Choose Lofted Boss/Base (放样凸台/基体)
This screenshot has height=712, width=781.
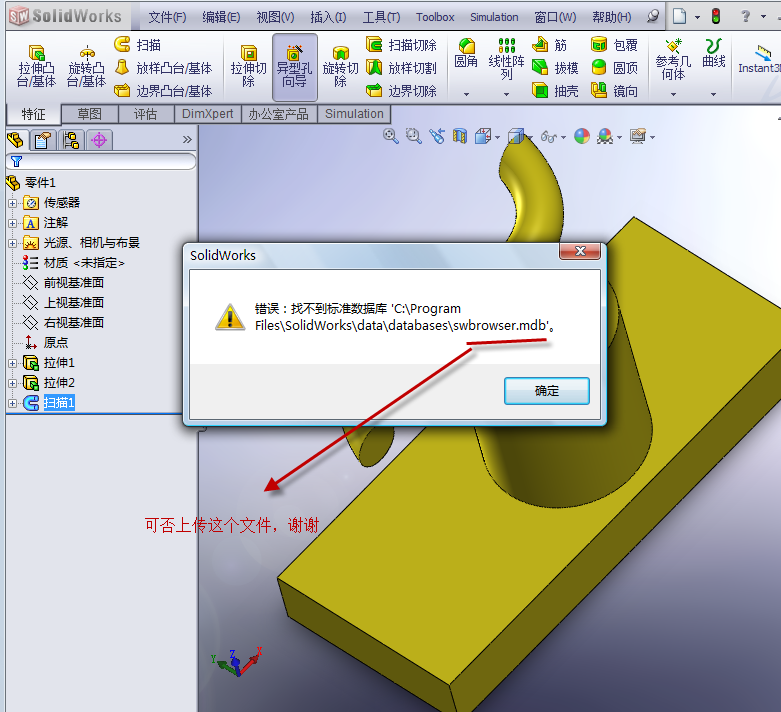(163, 68)
